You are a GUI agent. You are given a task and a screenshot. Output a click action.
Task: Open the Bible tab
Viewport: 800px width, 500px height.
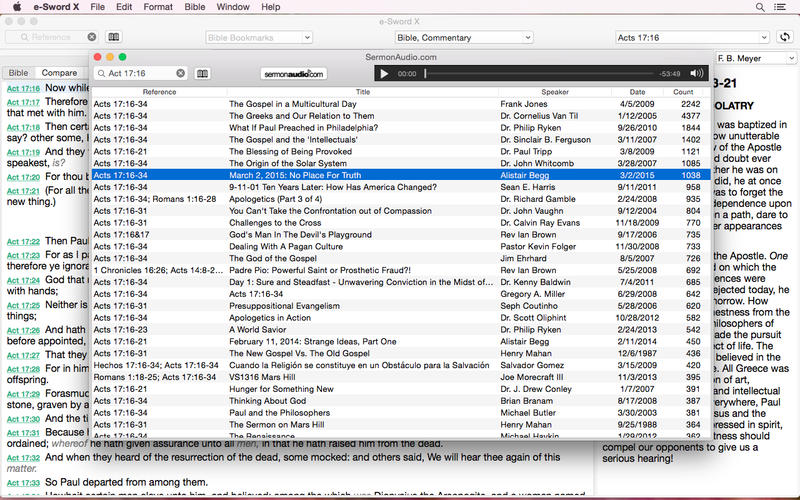pos(19,73)
